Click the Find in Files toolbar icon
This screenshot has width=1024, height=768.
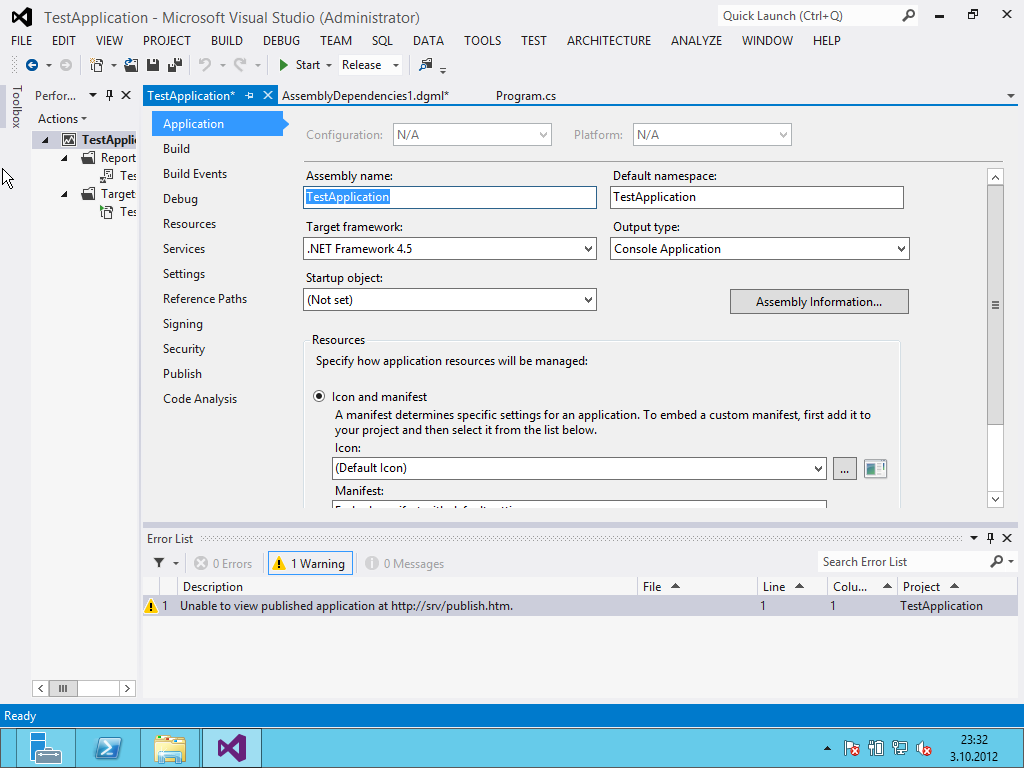click(426, 65)
